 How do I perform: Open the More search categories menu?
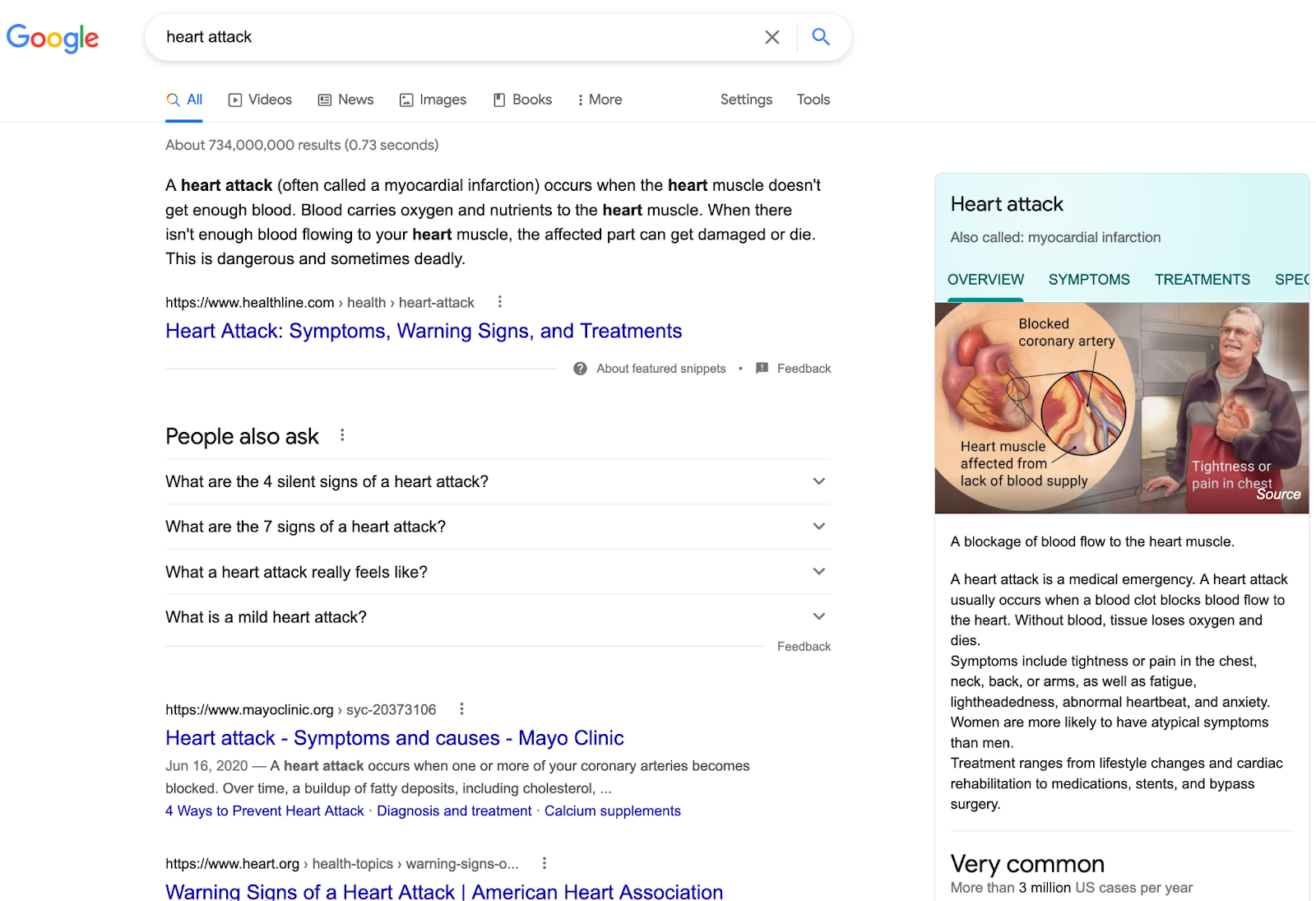(600, 100)
